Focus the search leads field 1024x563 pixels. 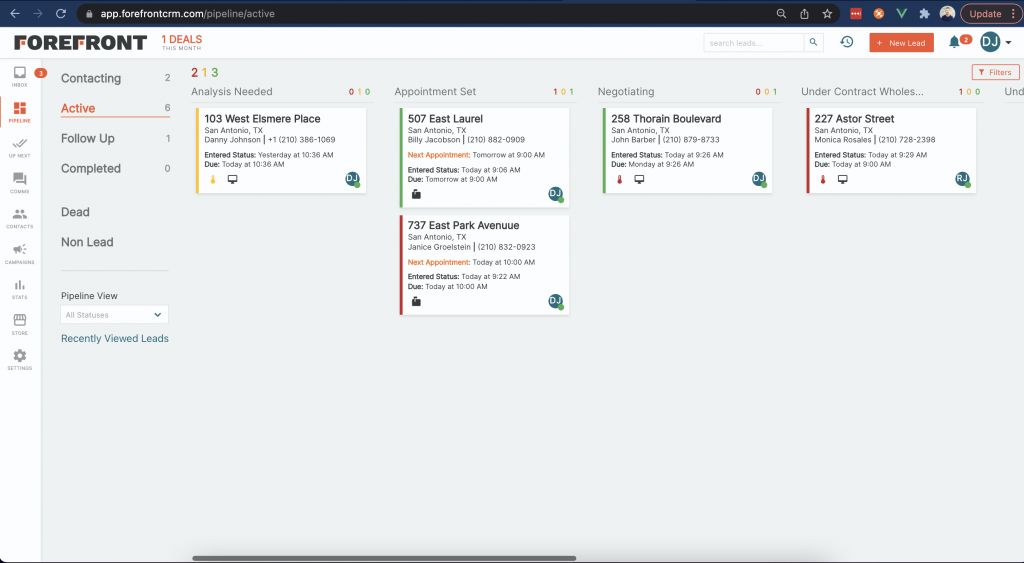[754, 42]
